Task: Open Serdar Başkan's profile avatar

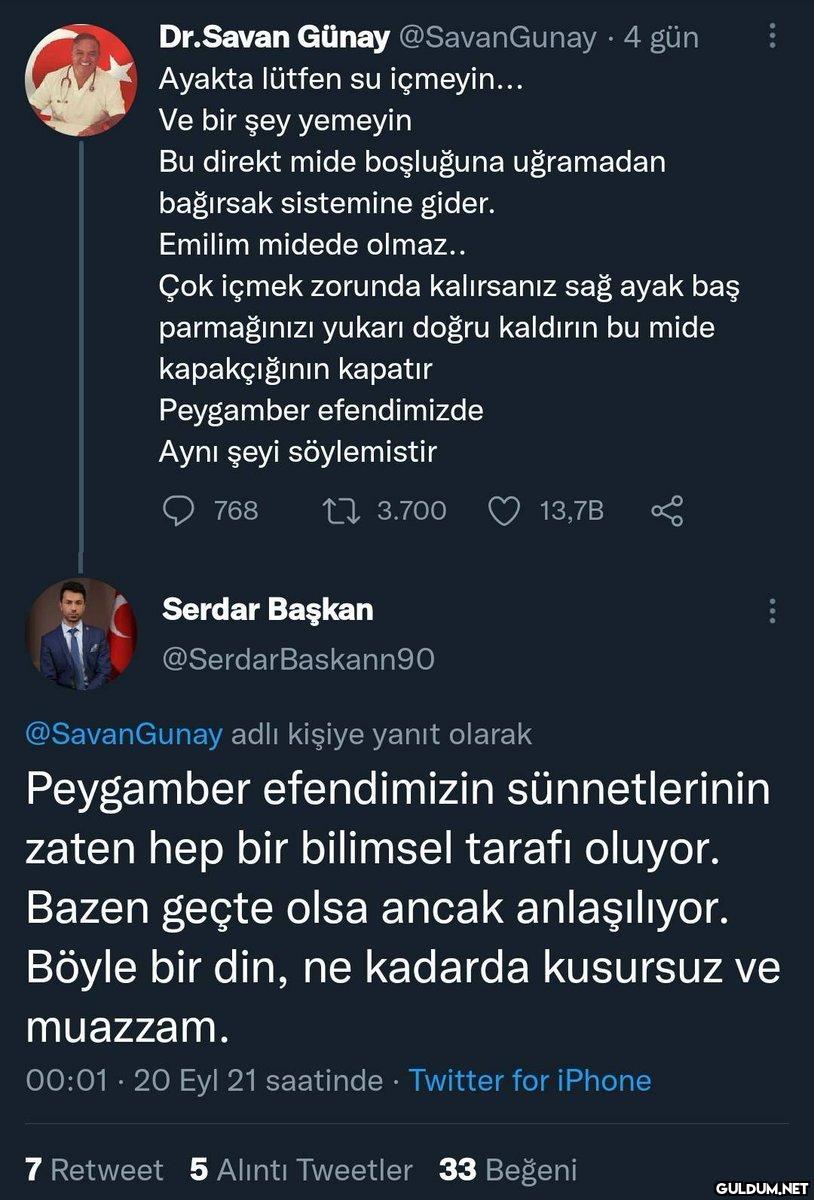Action: click(81, 634)
